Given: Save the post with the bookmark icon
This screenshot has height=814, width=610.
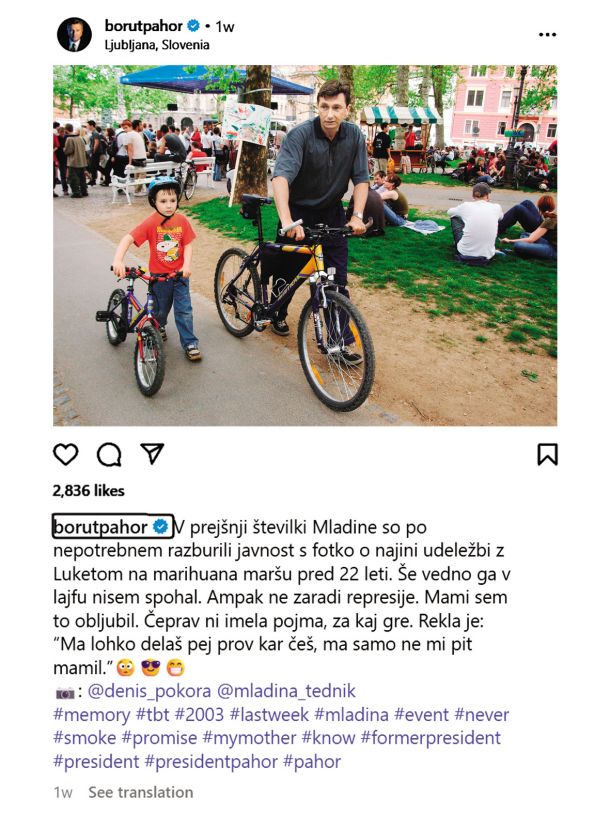Looking at the screenshot, I should pos(547,454).
